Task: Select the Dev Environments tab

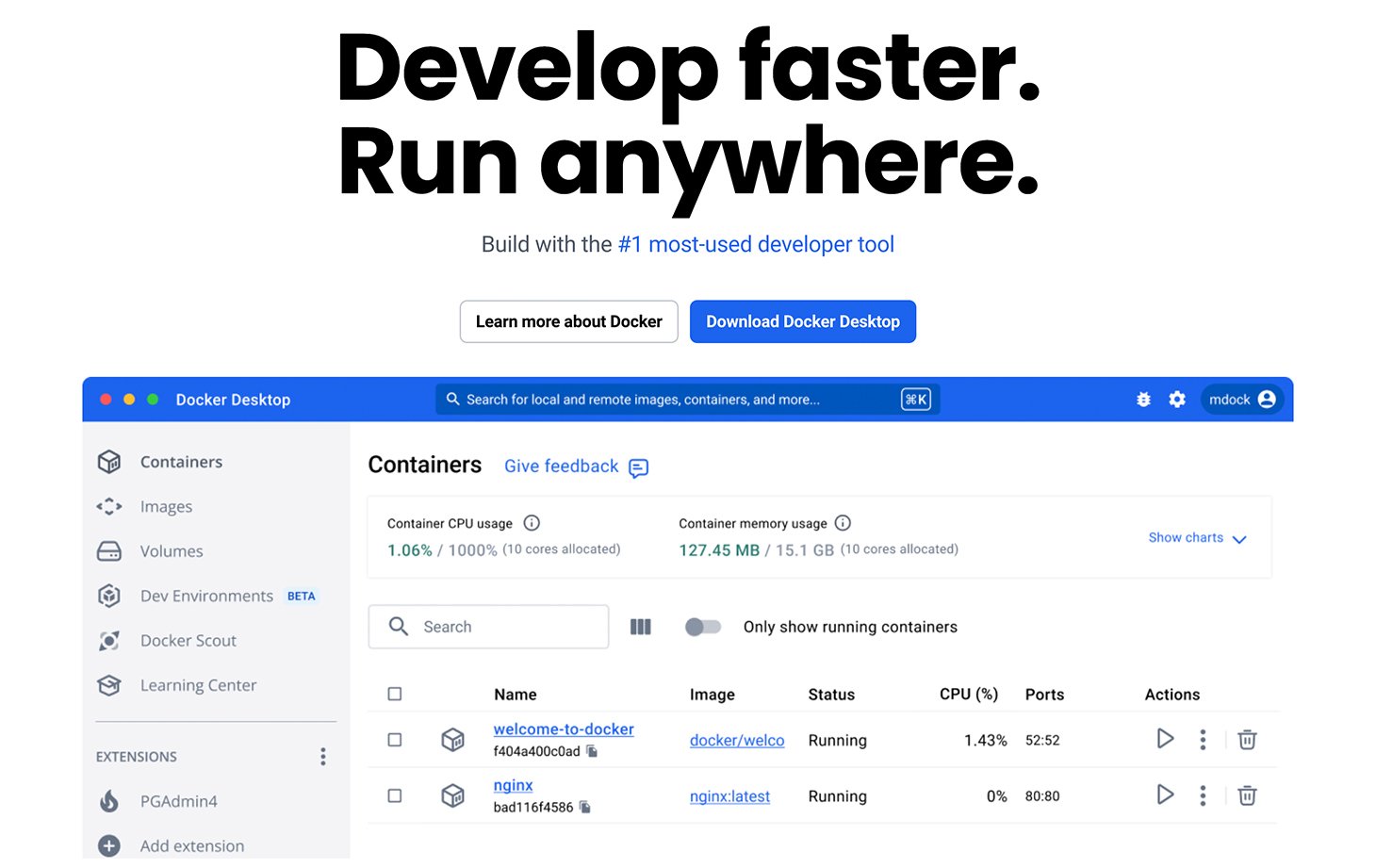Action: point(206,596)
